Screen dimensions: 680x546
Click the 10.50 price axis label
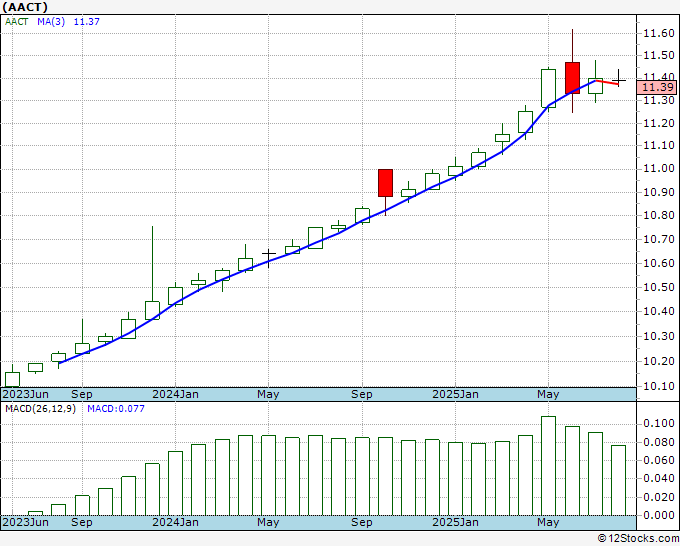[x=659, y=287]
